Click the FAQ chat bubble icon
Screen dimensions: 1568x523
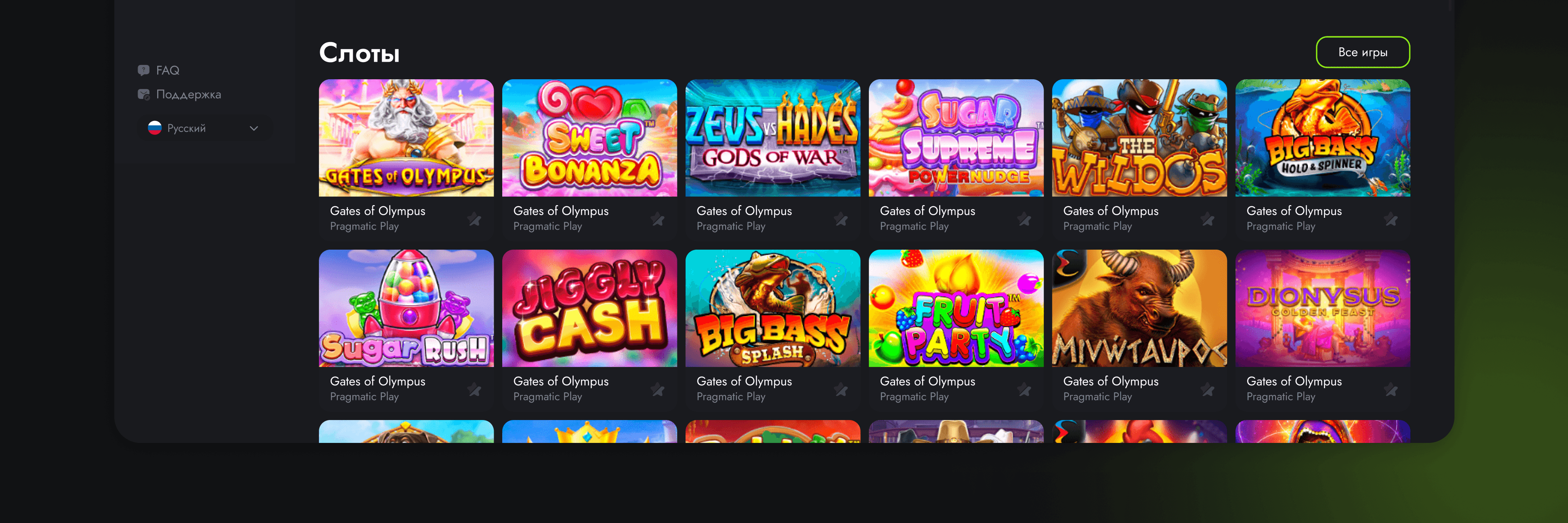[x=144, y=71]
